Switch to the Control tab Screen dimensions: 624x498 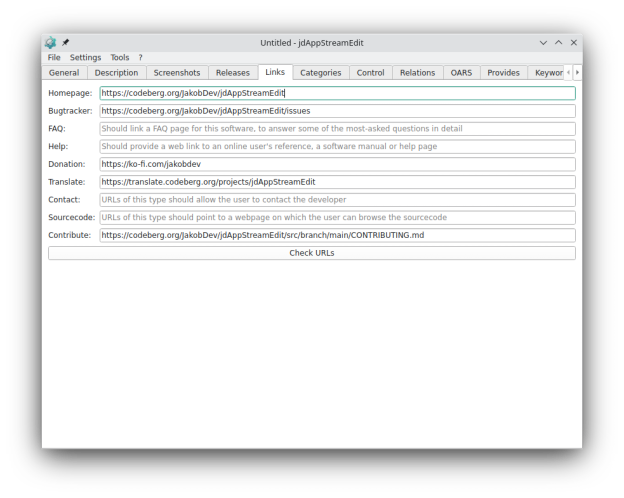[370, 73]
